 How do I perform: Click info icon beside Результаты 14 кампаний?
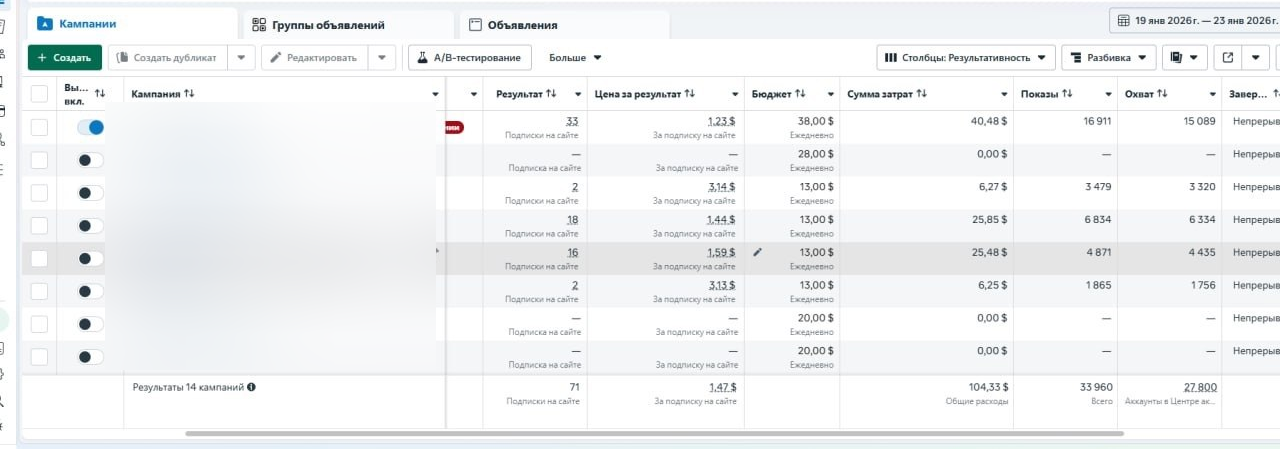point(251,386)
